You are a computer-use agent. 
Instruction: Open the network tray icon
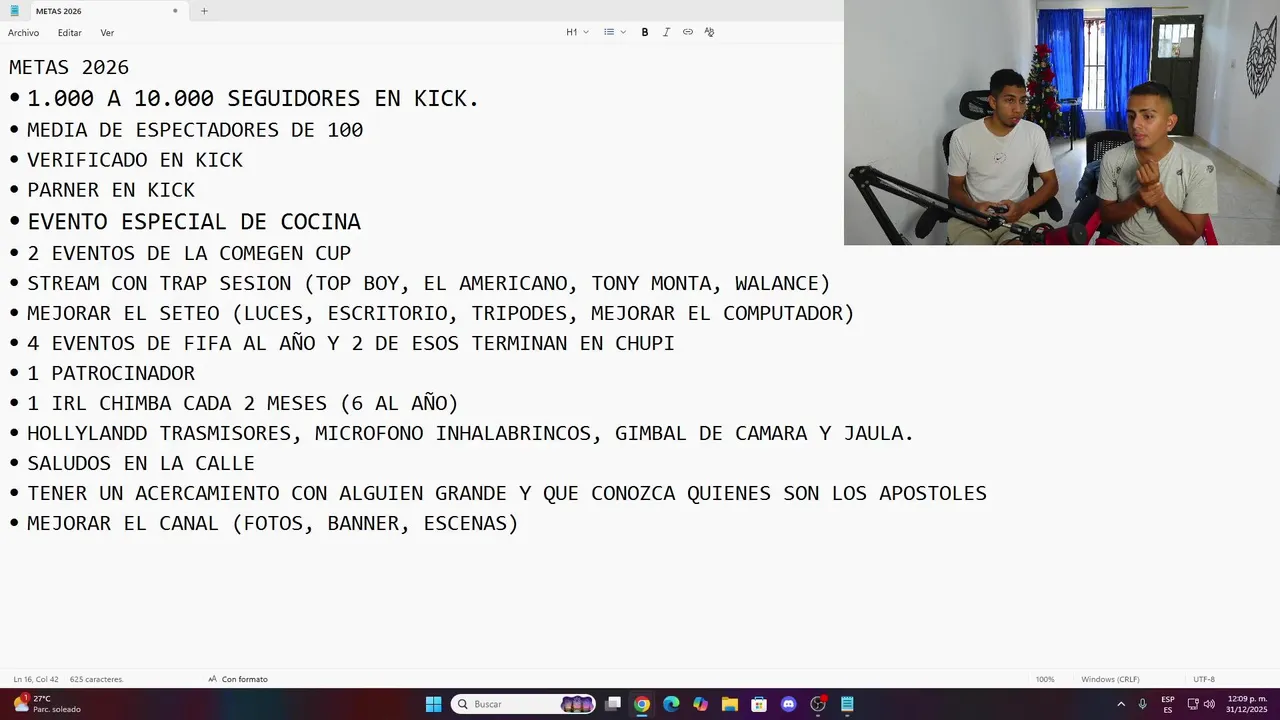(x=1193, y=704)
